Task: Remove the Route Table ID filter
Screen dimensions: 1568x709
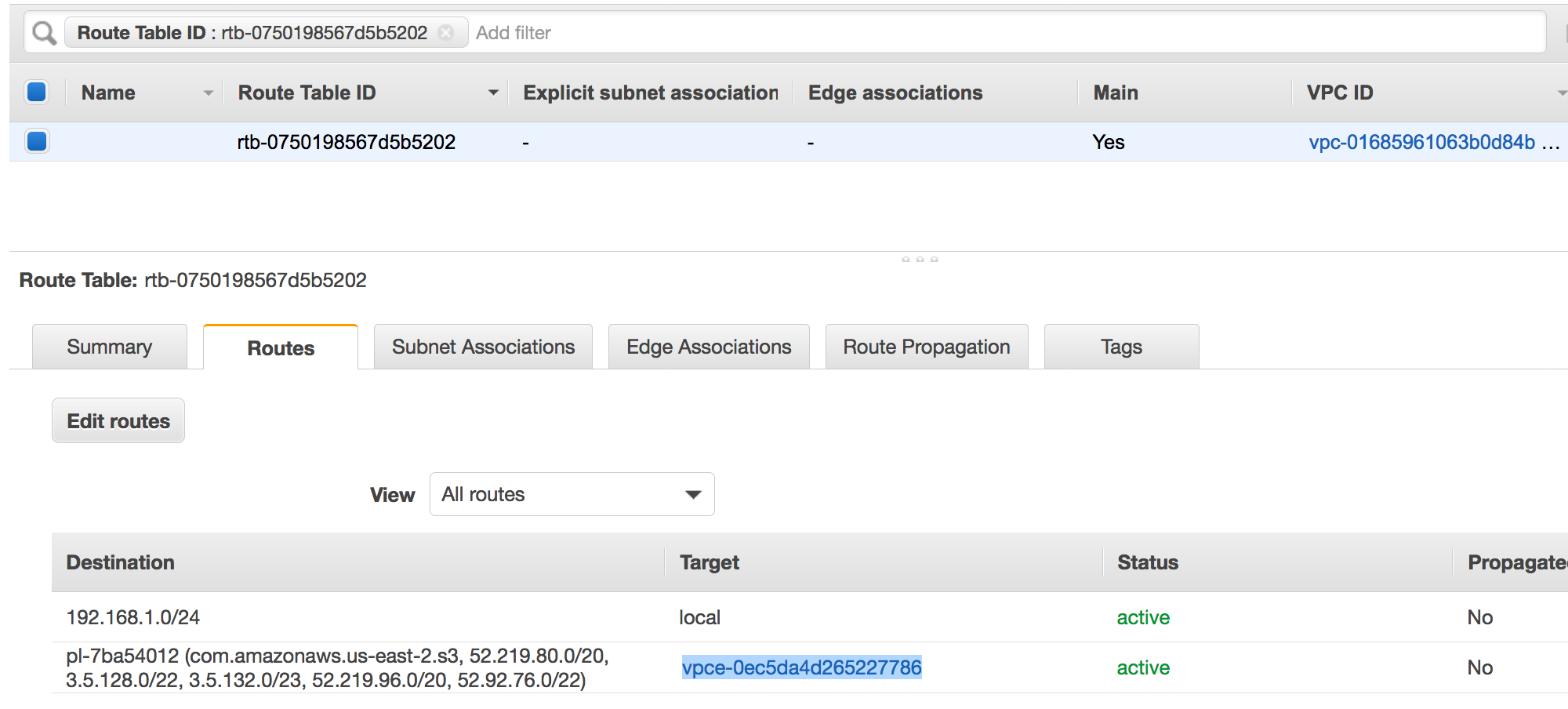Action: pos(446,33)
